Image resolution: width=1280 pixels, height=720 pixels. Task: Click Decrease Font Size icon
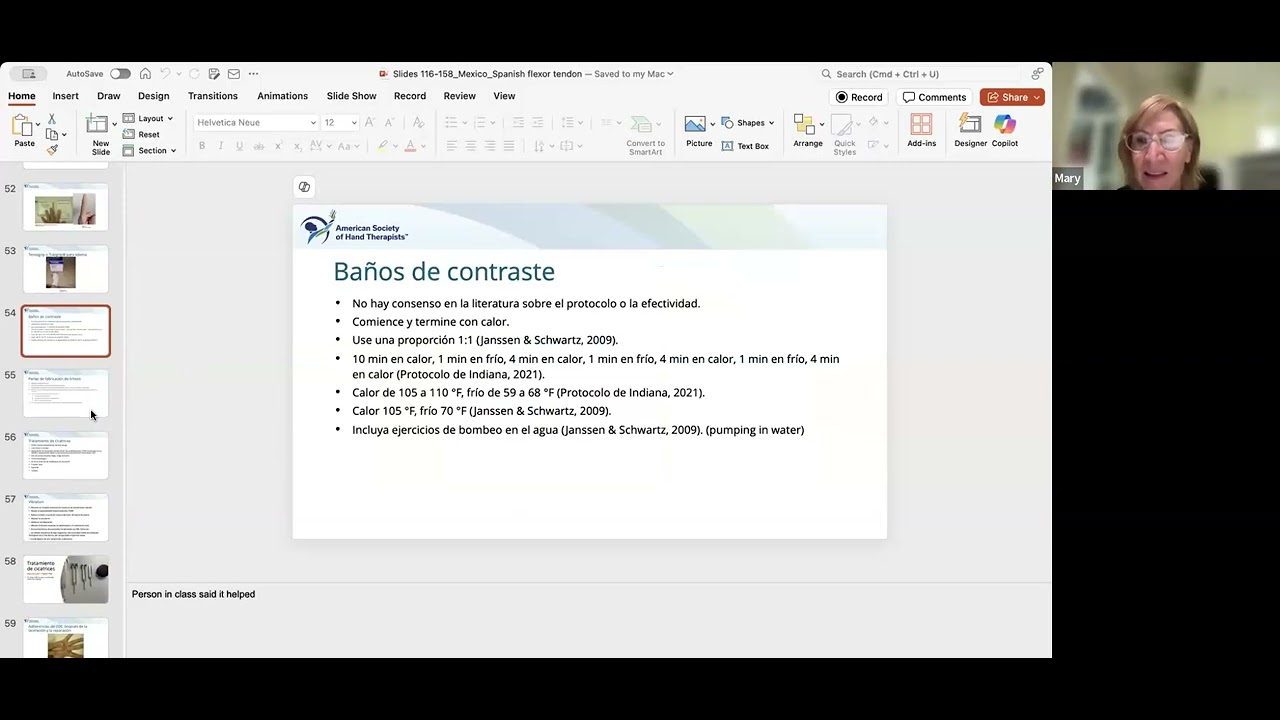pos(389,122)
